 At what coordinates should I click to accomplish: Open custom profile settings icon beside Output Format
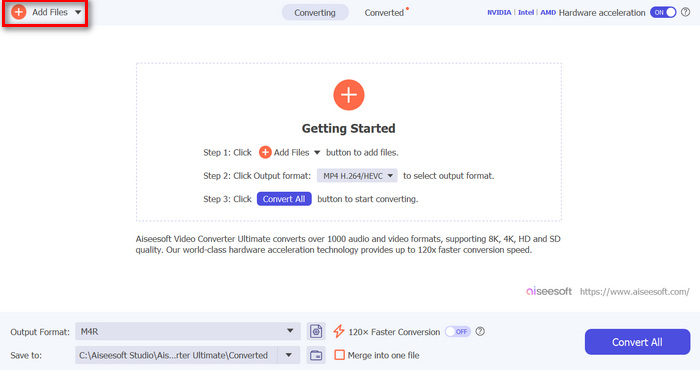pyautogui.click(x=316, y=331)
